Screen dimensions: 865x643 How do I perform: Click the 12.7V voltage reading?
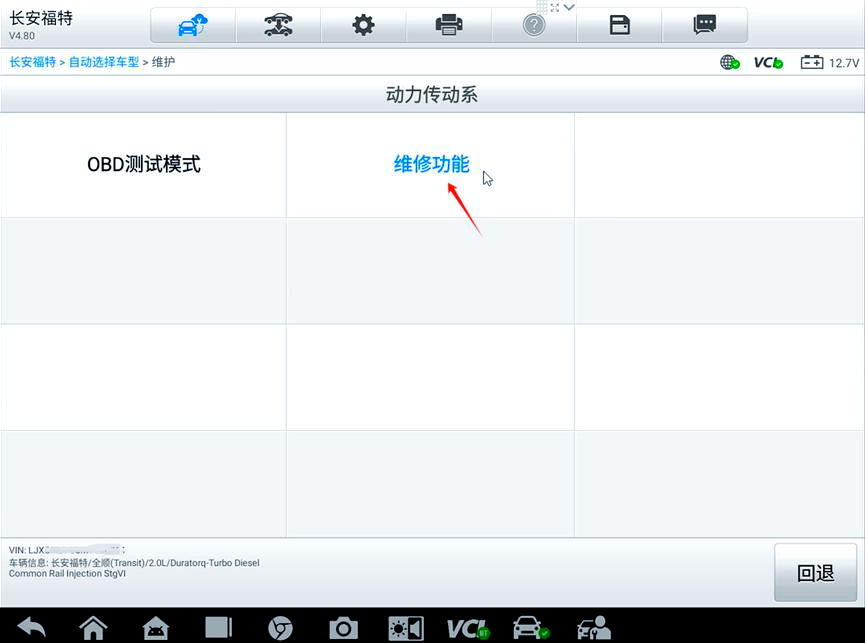[x=843, y=63]
